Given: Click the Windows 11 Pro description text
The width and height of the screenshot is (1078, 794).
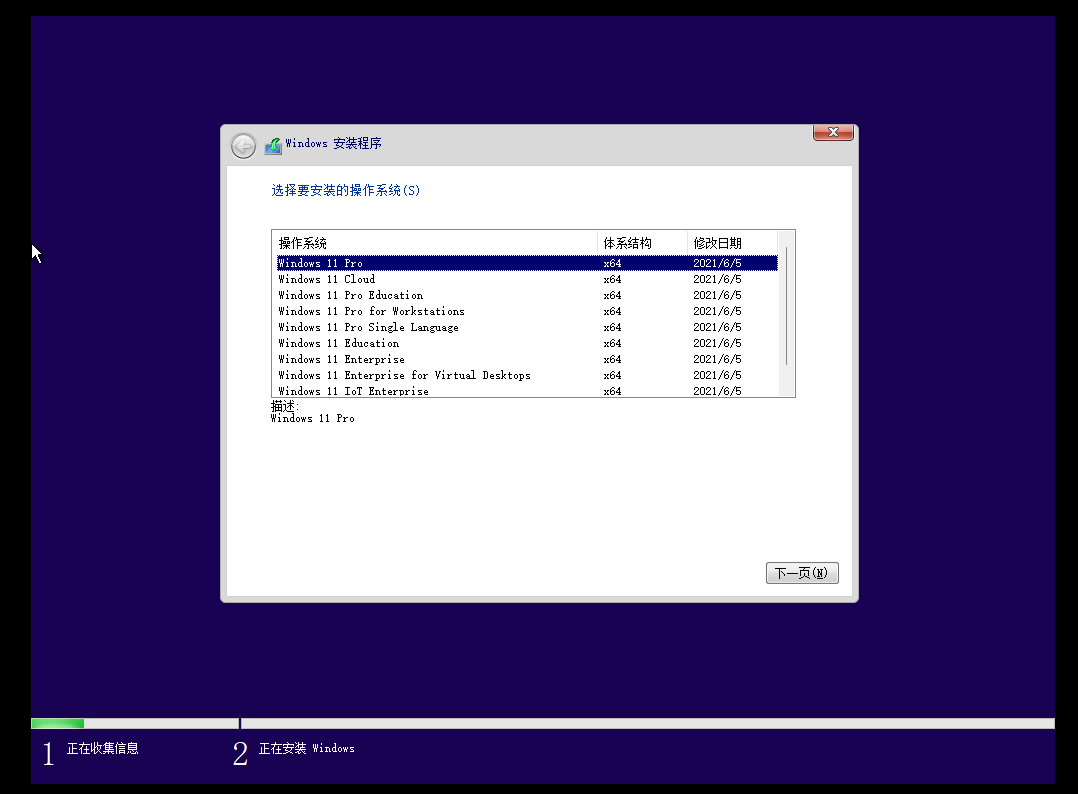Looking at the screenshot, I should [x=313, y=418].
